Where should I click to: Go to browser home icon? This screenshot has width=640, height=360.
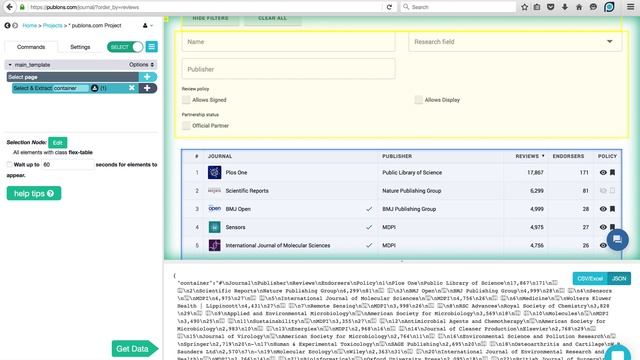(579, 7)
